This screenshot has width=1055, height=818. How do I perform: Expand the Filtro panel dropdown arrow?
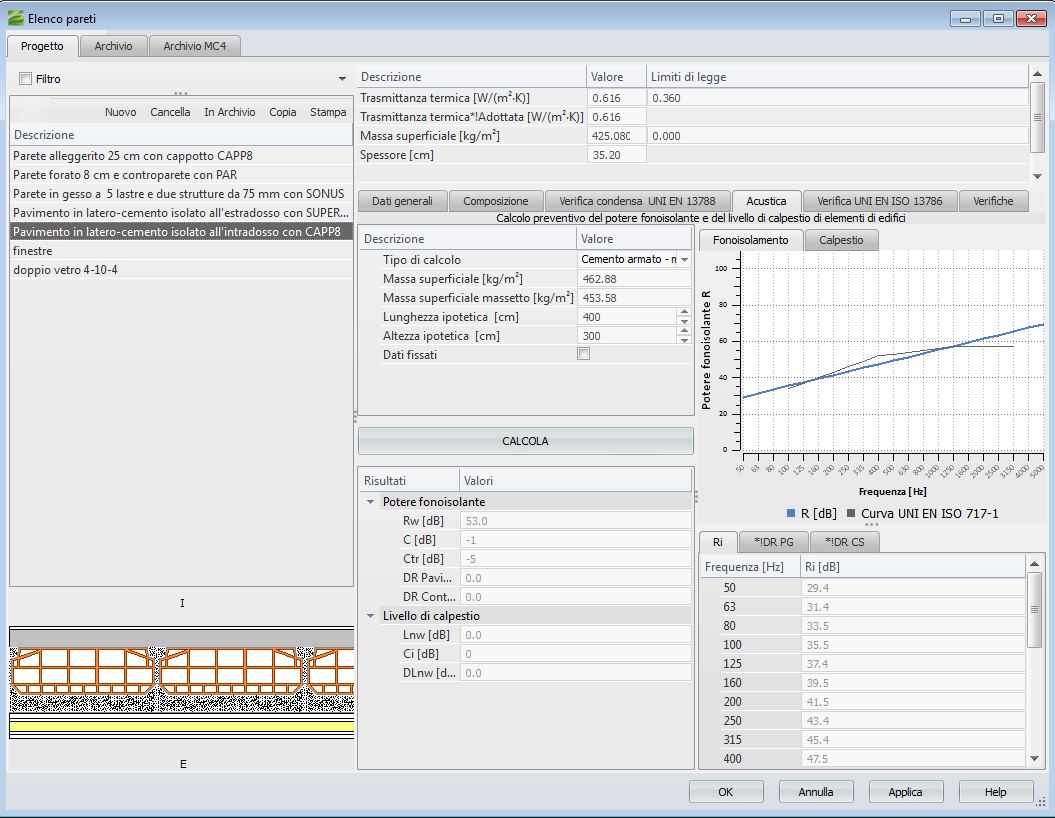(x=342, y=79)
